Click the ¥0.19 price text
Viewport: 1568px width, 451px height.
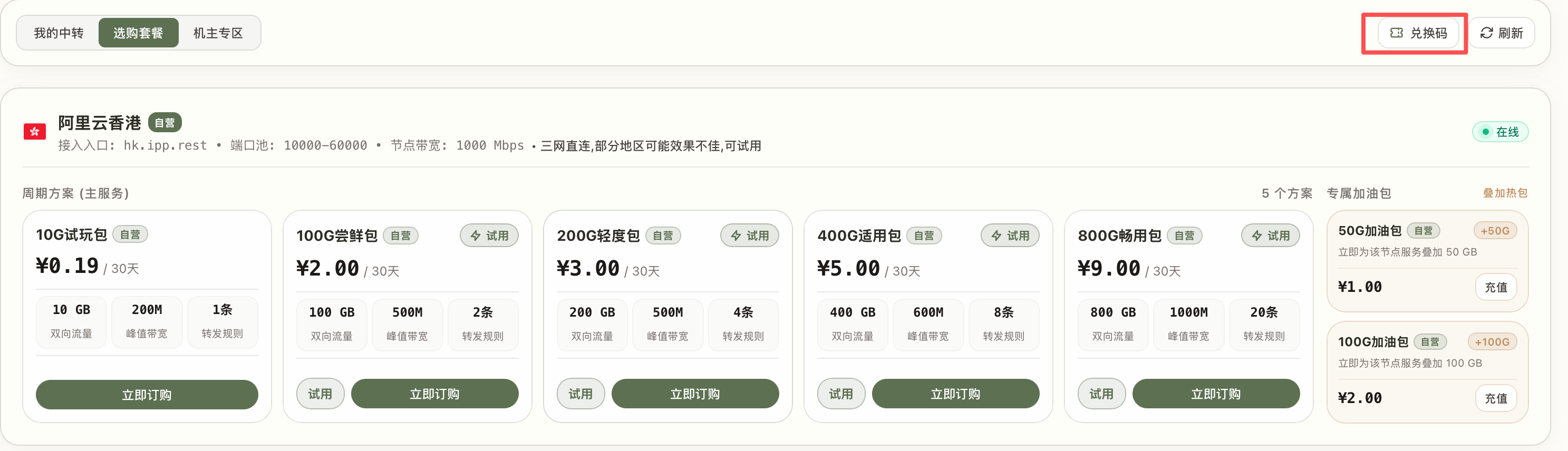point(67,266)
